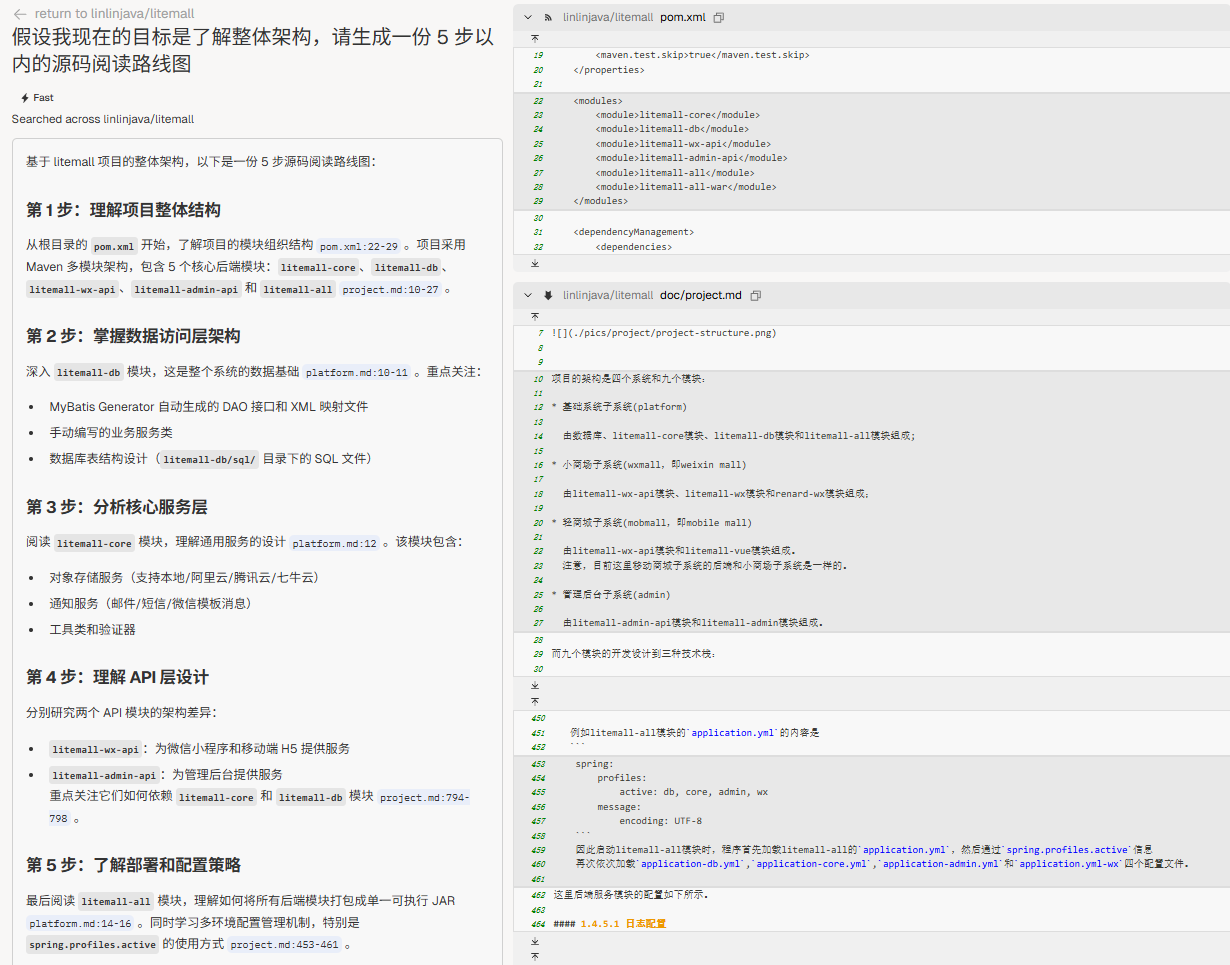Expand lines above line 7 in project.md
The width and height of the screenshot is (1230, 965).
click(x=534, y=316)
